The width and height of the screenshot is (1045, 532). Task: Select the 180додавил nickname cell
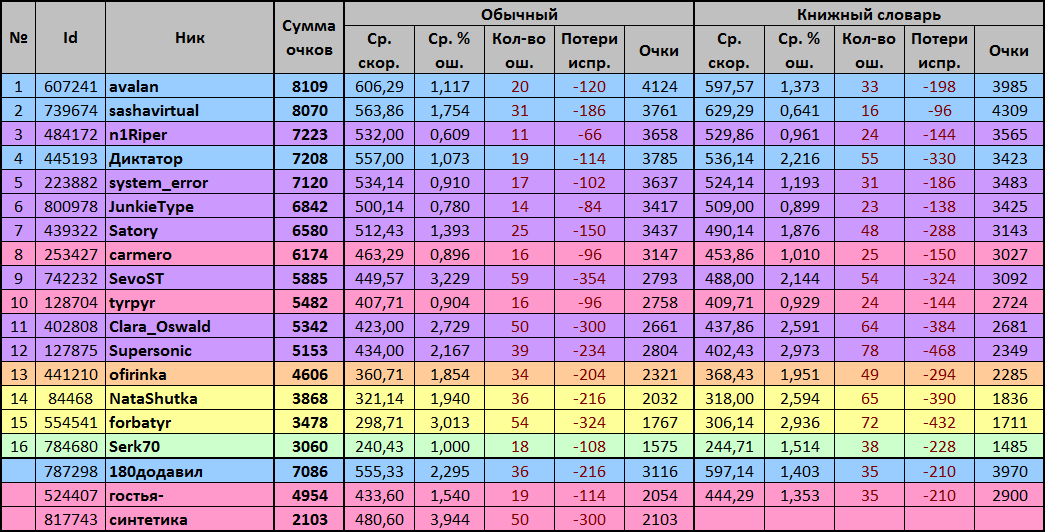click(189, 471)
